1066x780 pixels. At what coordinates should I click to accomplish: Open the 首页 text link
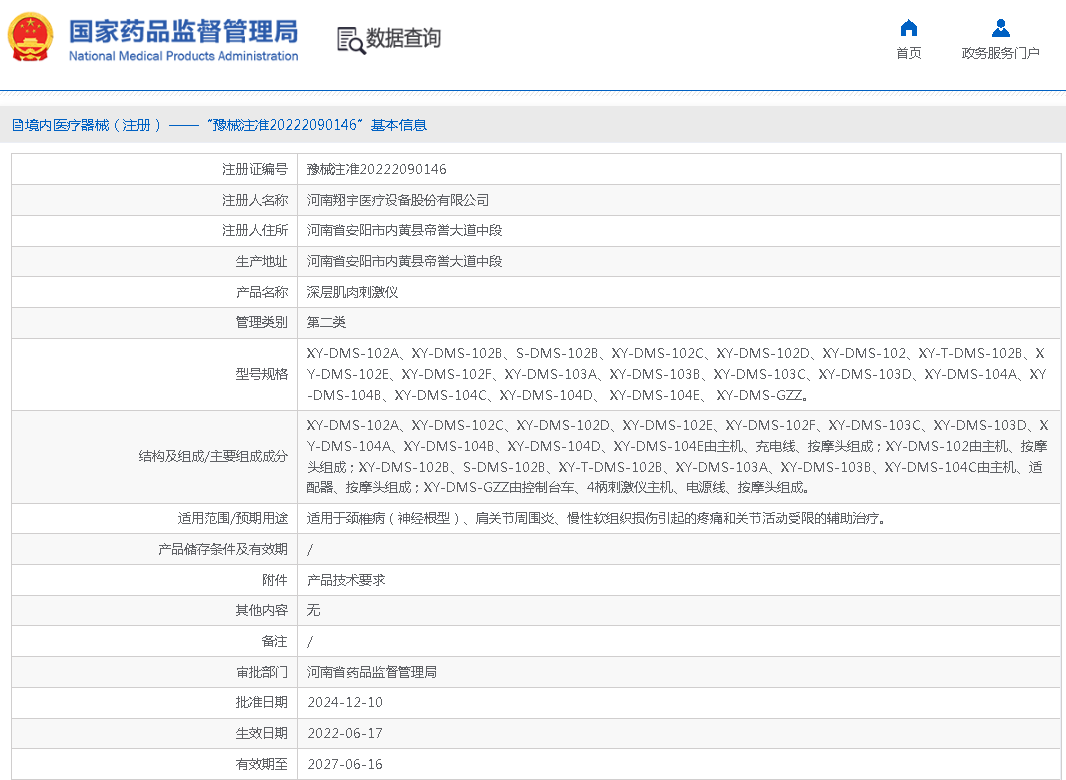tap(908, 53)
